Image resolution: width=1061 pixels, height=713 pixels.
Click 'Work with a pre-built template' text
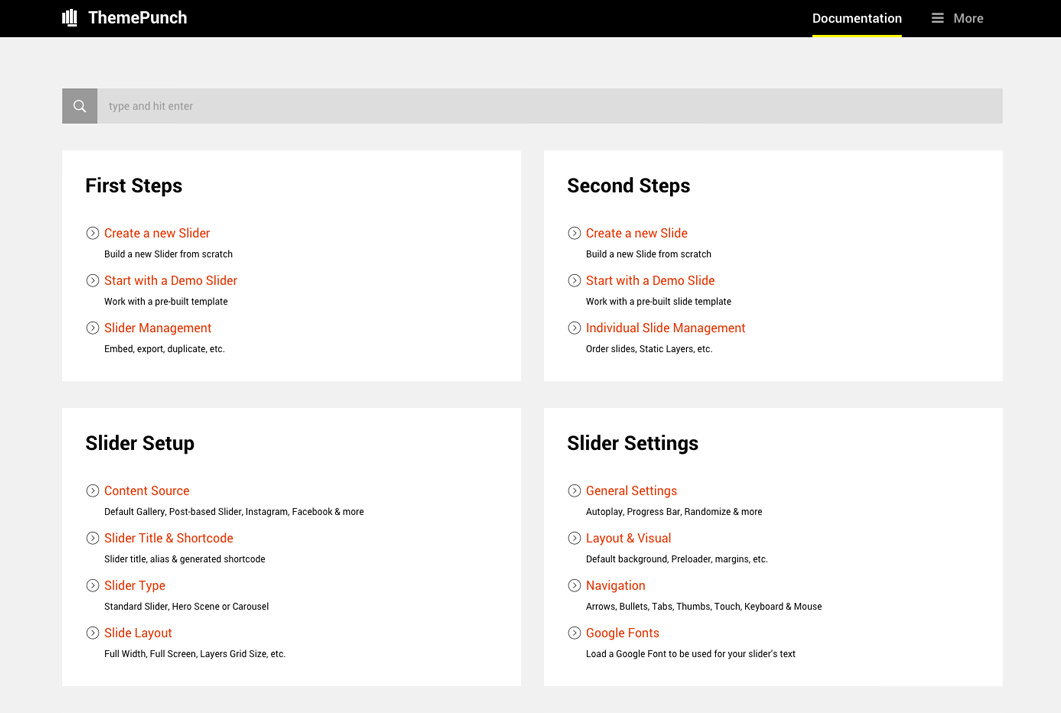[166, 302]
